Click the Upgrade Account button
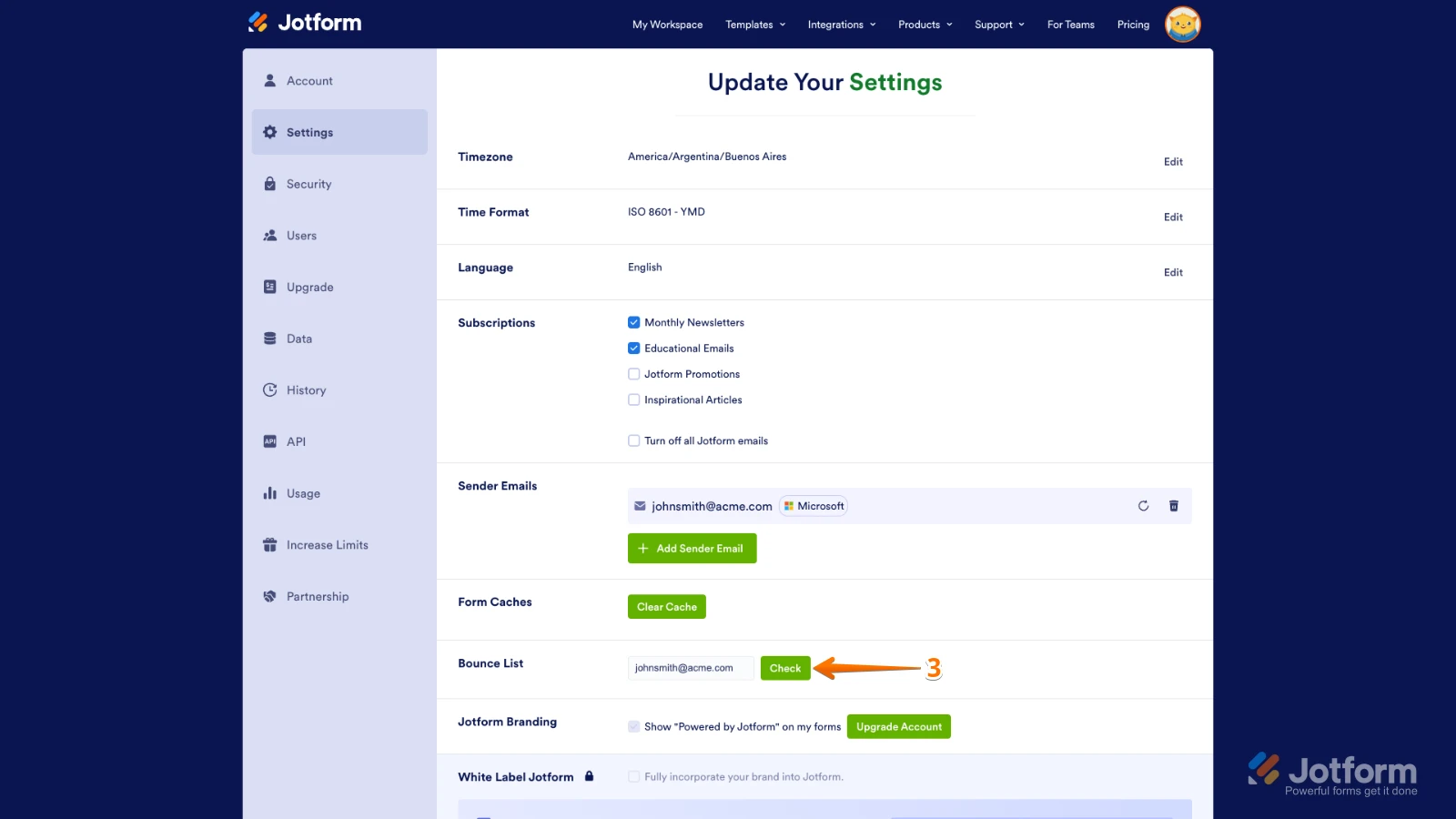This screenshot has height=819, width=1456. coord(899,726)
